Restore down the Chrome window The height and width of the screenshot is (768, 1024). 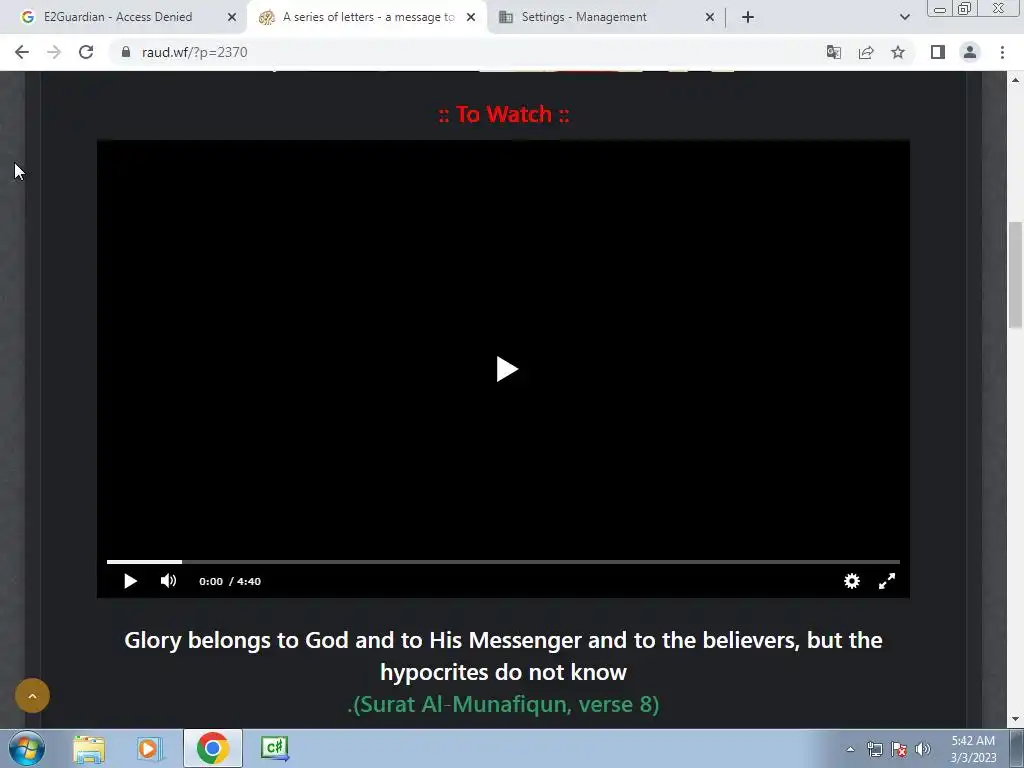964,9
